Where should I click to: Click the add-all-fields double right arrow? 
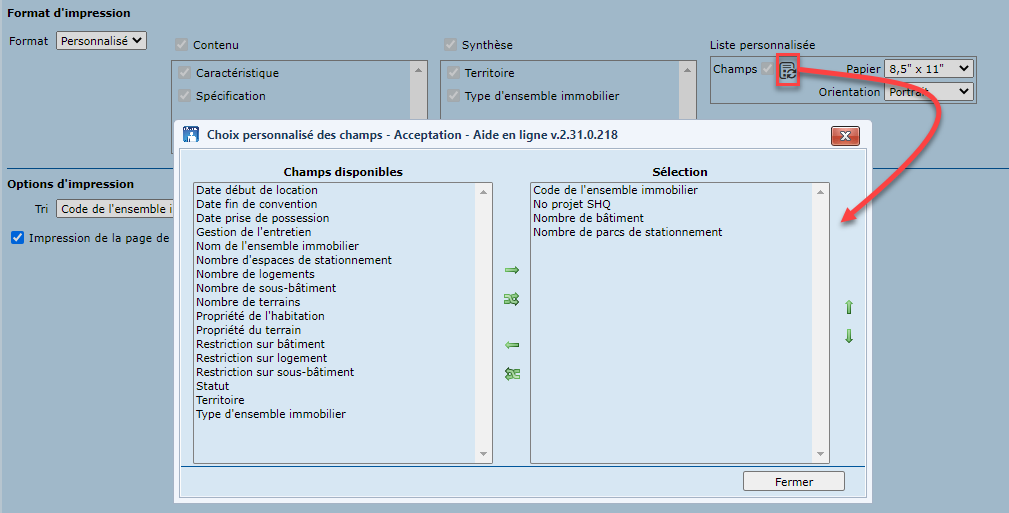tap(512, 299)
